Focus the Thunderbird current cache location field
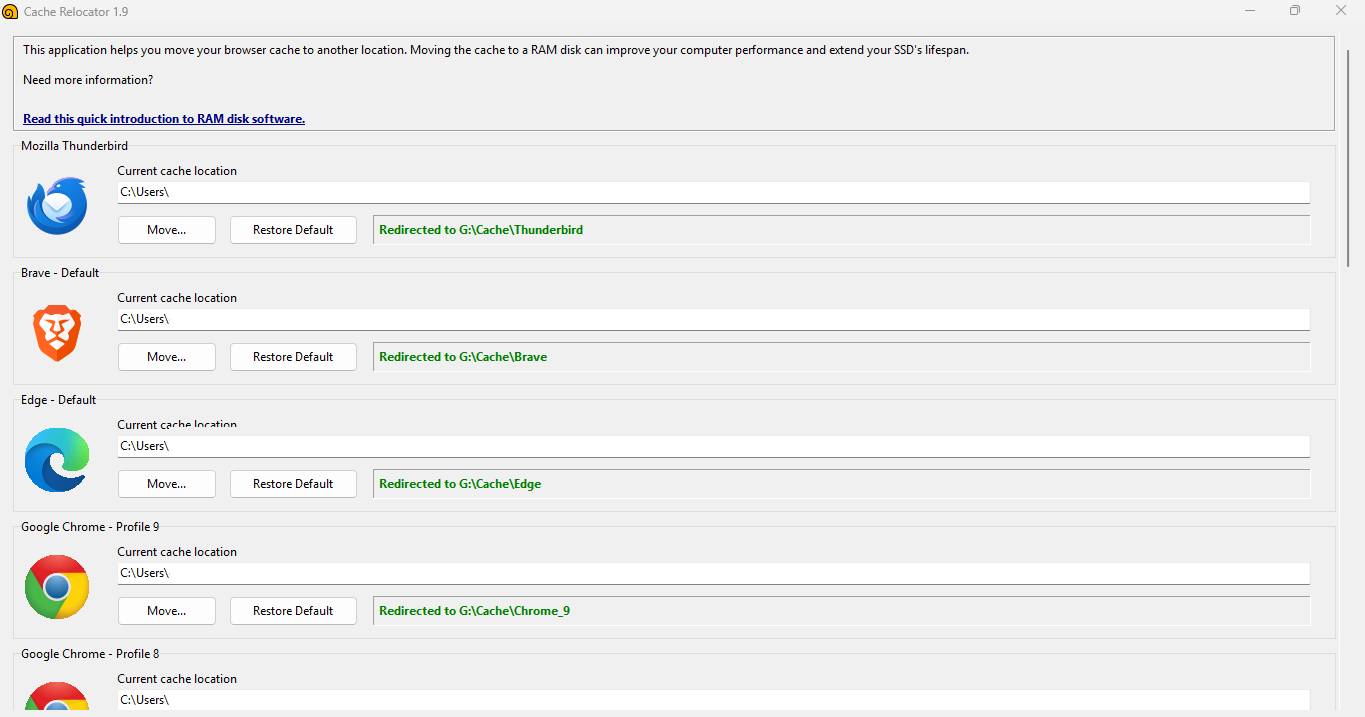 714,192
